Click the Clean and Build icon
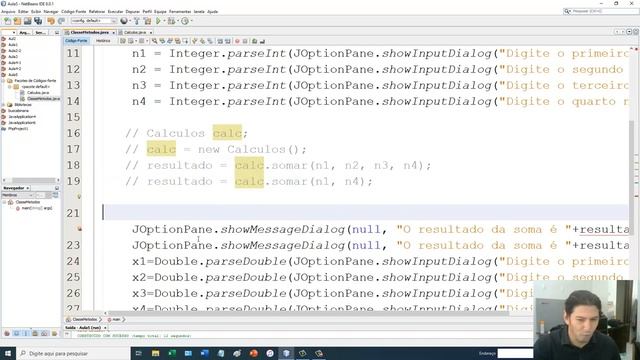 coord(147,21)
